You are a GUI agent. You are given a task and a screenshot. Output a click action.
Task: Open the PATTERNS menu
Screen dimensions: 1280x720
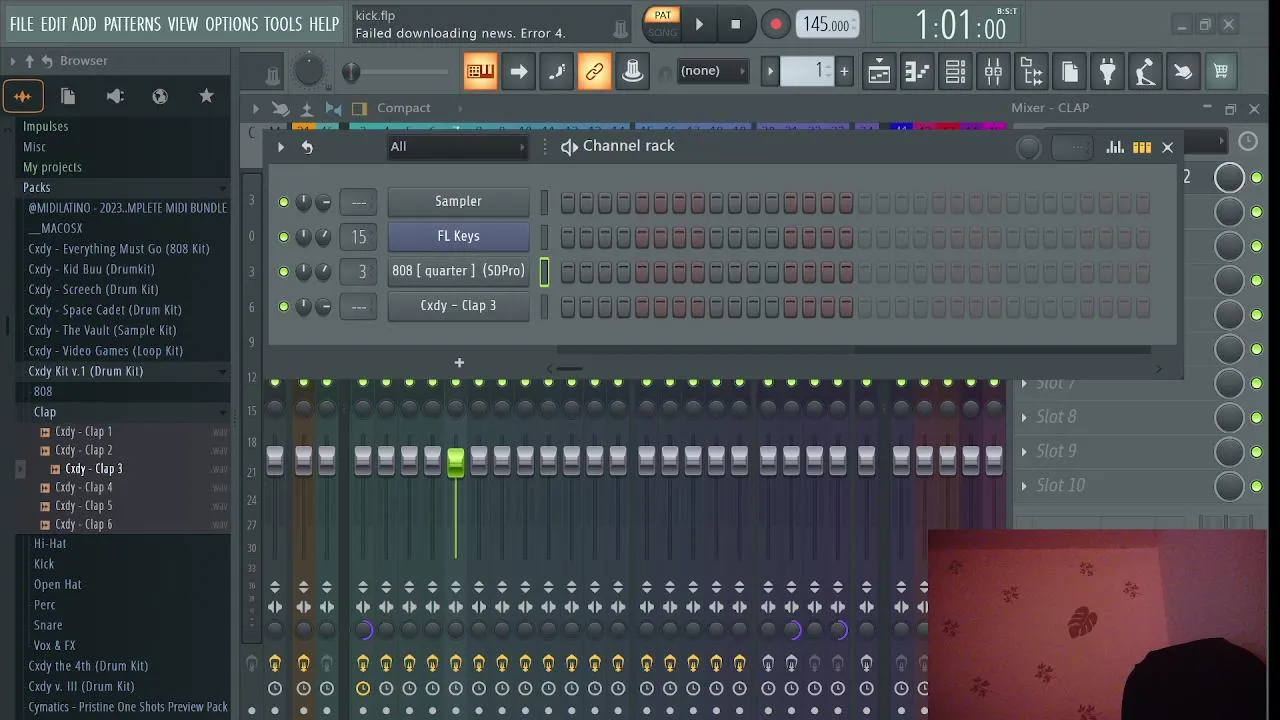pyautogui.click(x=132, y=24)
